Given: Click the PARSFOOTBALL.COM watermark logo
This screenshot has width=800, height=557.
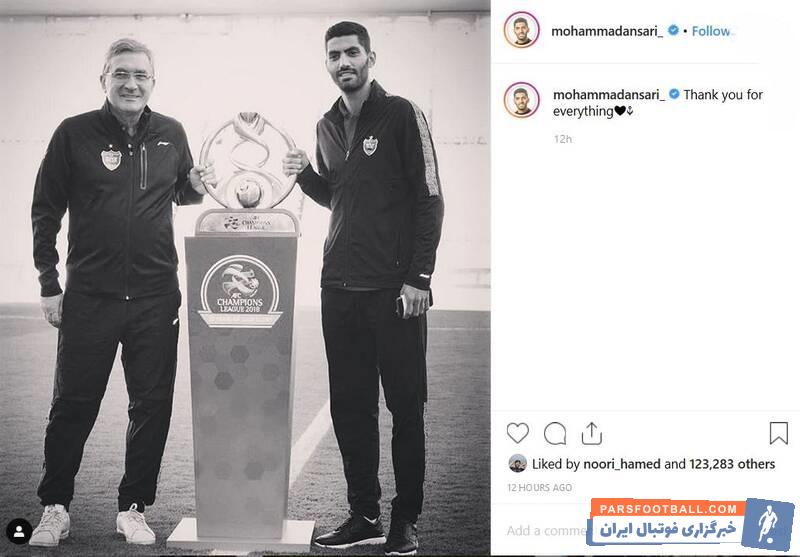Looking at the screenshot, I should (x=690, y=523).
